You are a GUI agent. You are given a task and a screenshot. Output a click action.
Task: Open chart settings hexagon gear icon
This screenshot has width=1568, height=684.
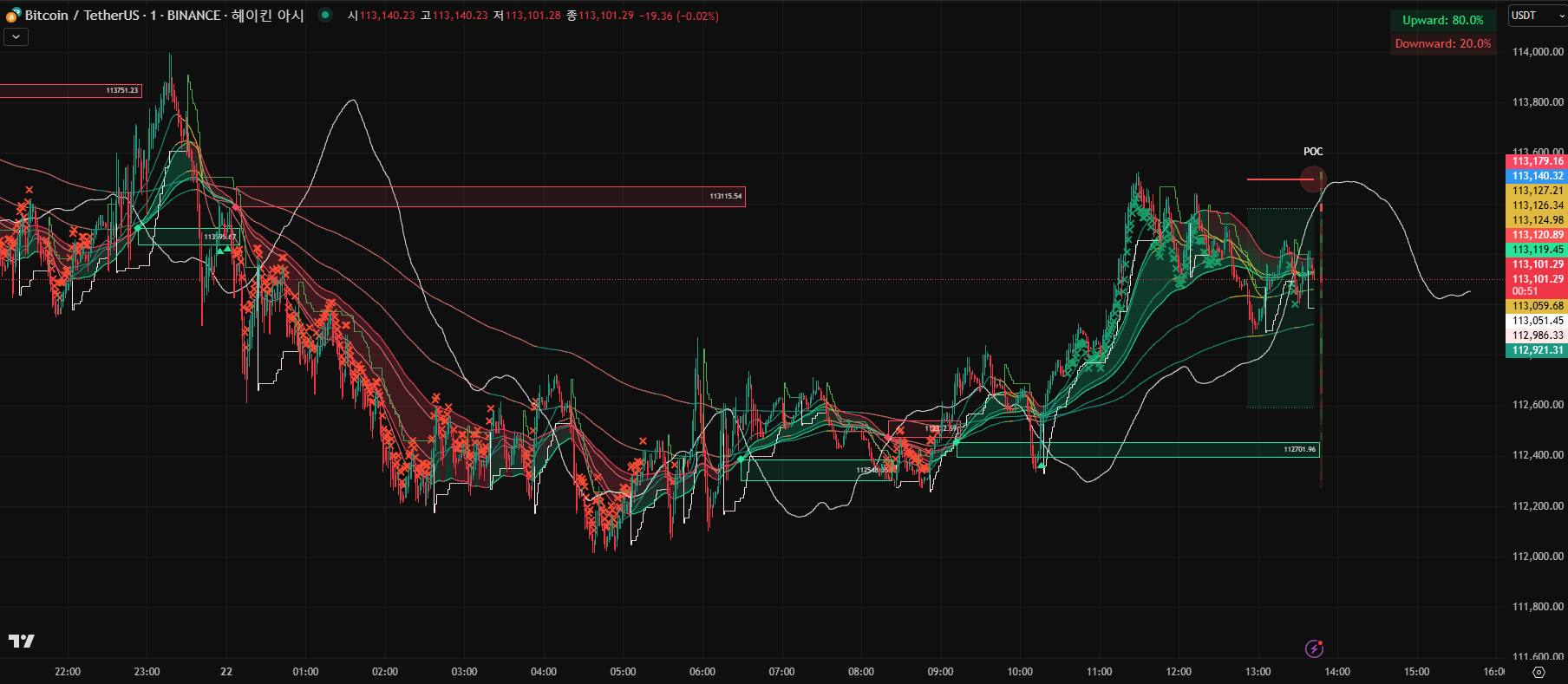(1539, 672)
